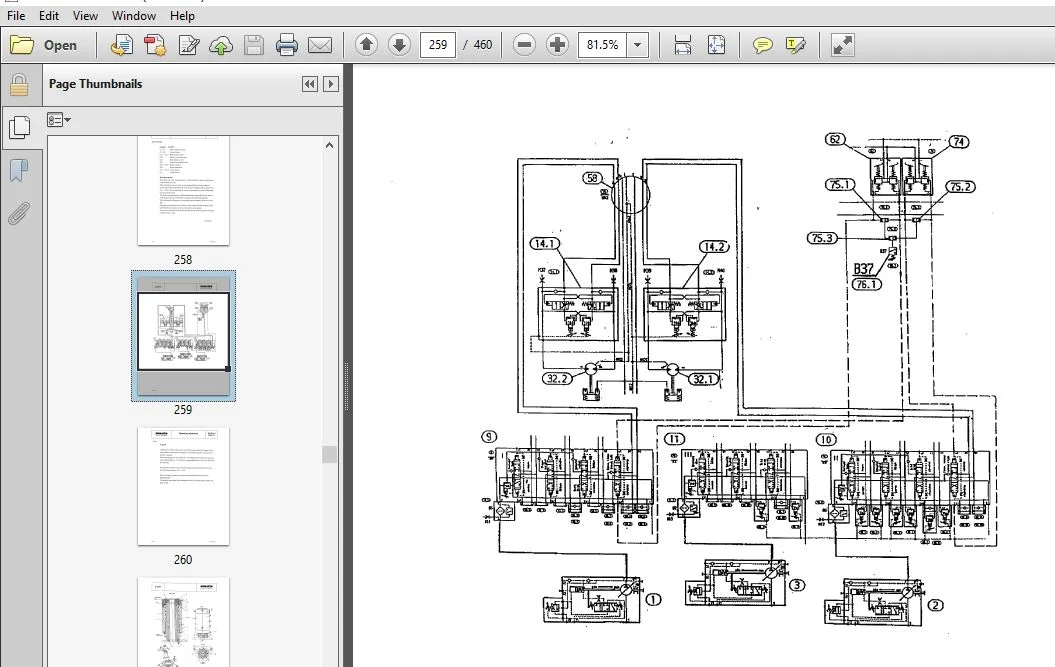Click the security padlock icon
1055x667 pixels.
(x=19, y=85)
